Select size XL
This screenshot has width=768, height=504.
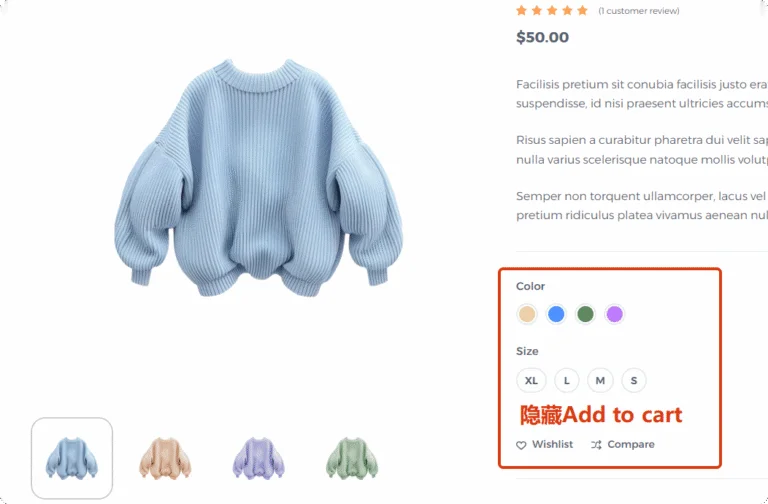pos(531,381)
